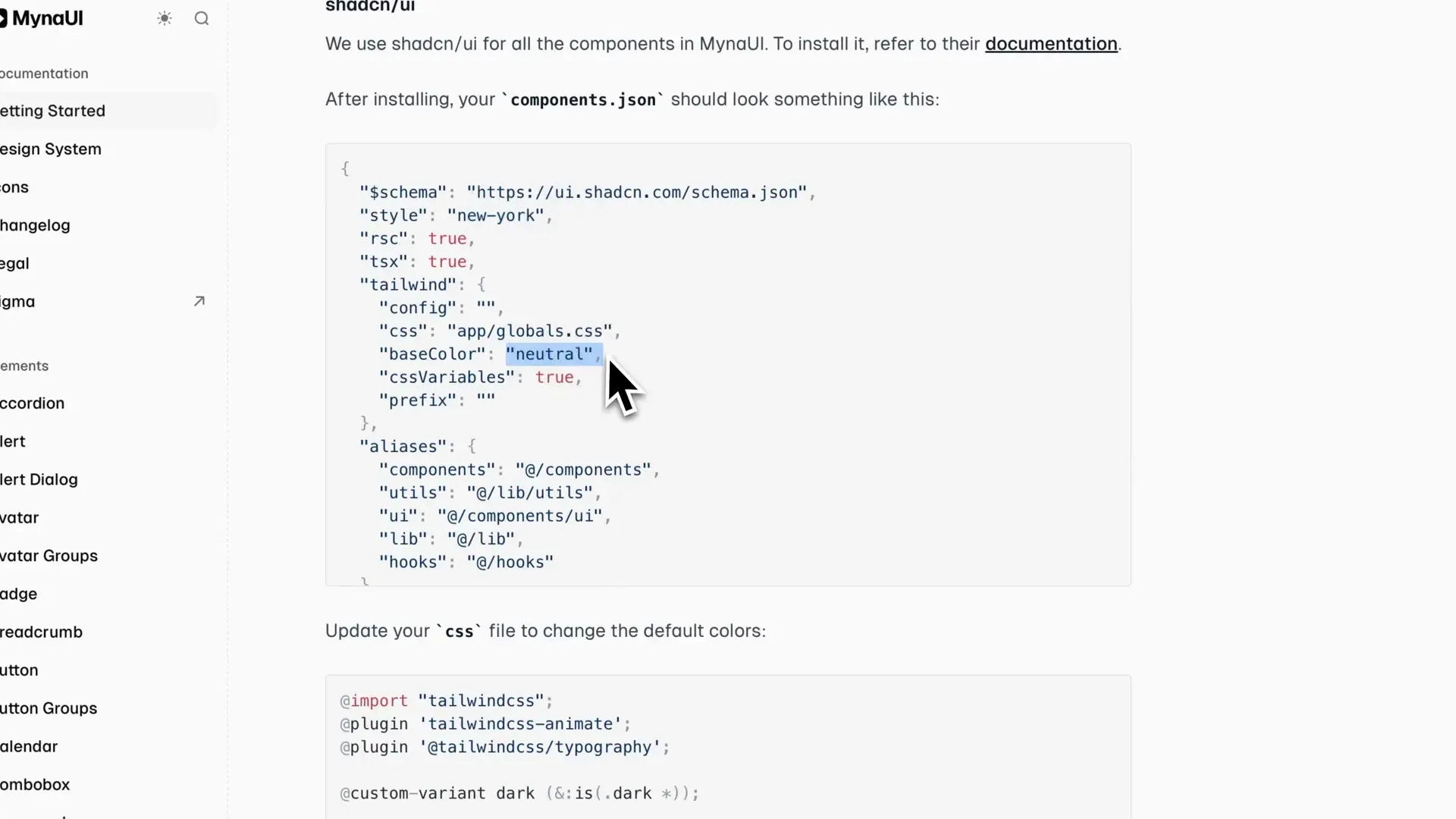Go to the Badge component page
The height and width of the screenshot is (819, 1456).
tap(19, 595)
